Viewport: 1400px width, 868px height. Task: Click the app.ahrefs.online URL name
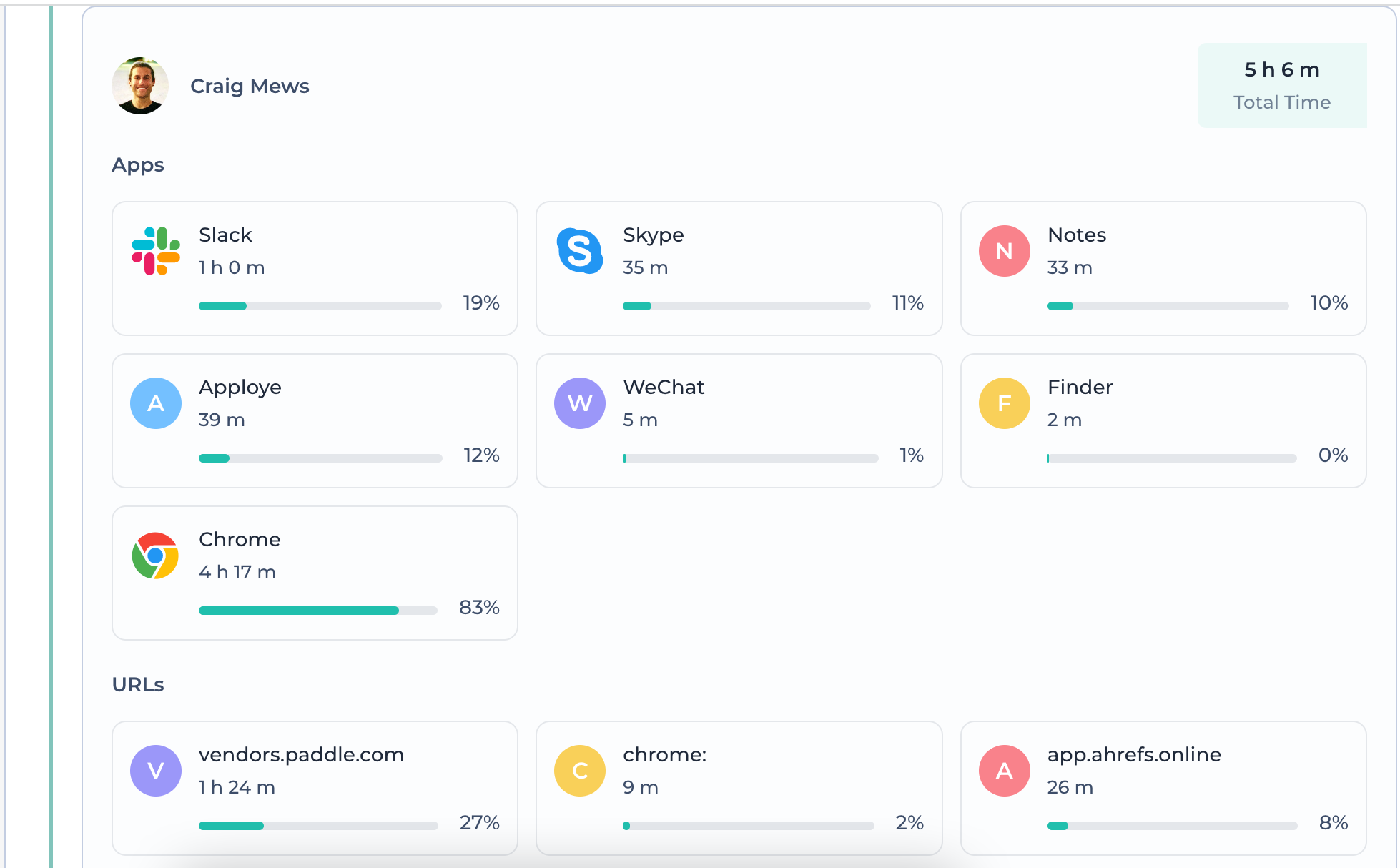[x=1134, y=755]
